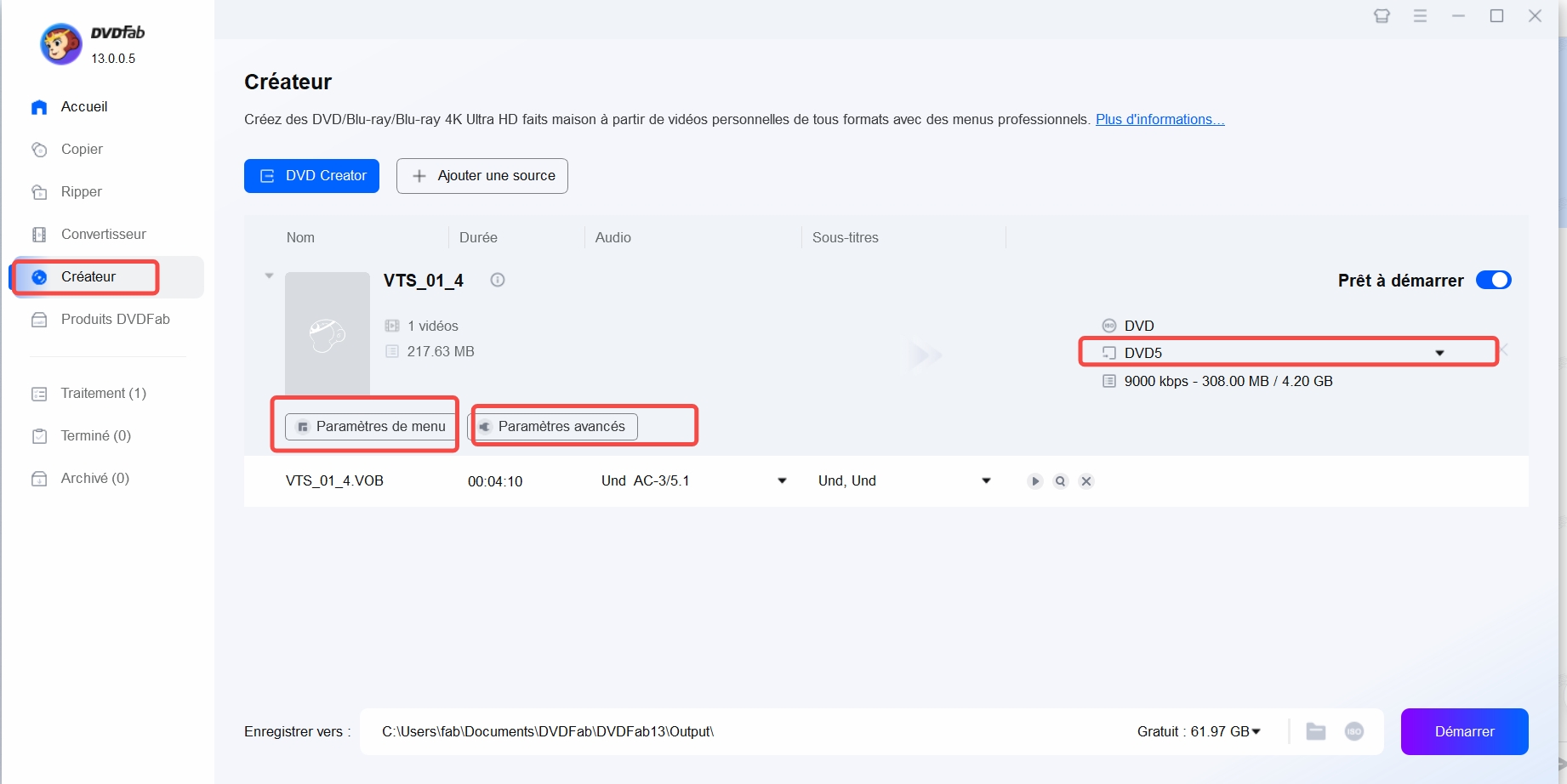
Task: Click the output path field
Action: point(740,732)
